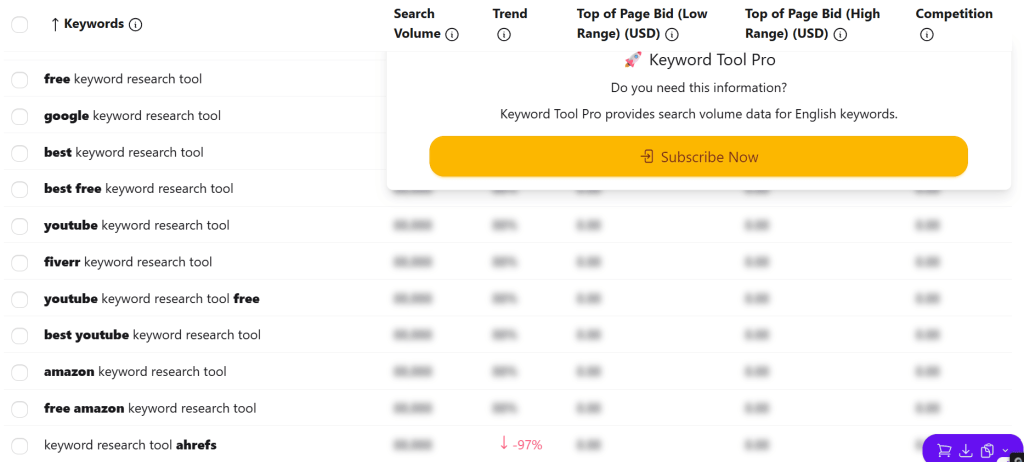This screenshot has height=462, width=1024.
Task: Open the Keywords column info icon
Action: point(136,24)
